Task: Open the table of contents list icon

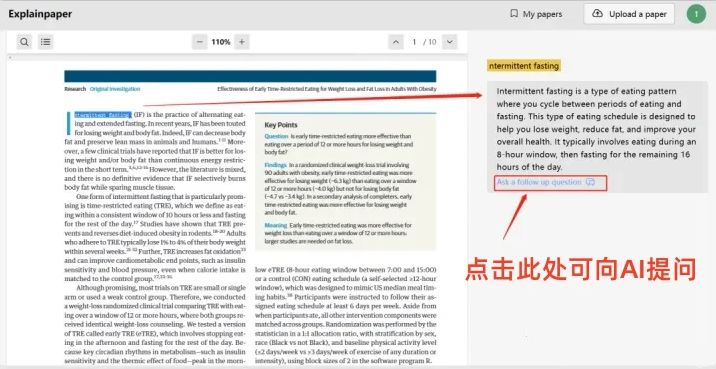Action: (45, 42)
